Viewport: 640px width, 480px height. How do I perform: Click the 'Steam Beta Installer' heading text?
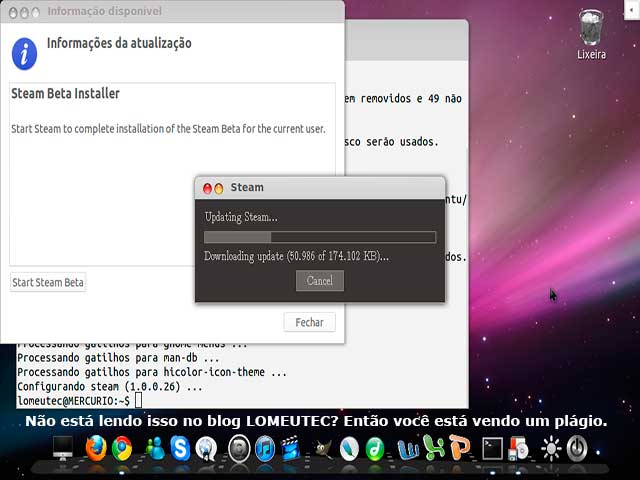point(65,93)
